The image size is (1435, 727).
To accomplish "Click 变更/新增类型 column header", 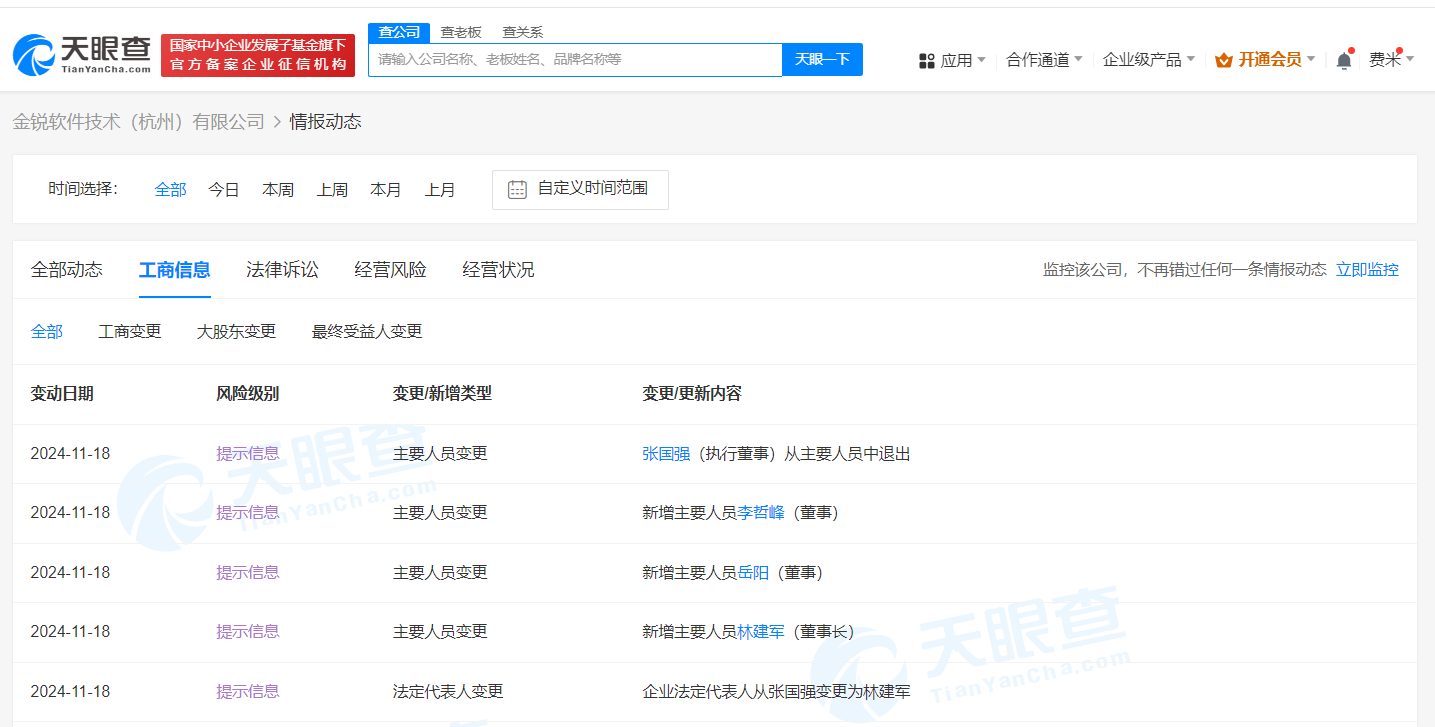I will tap(442, 394).
